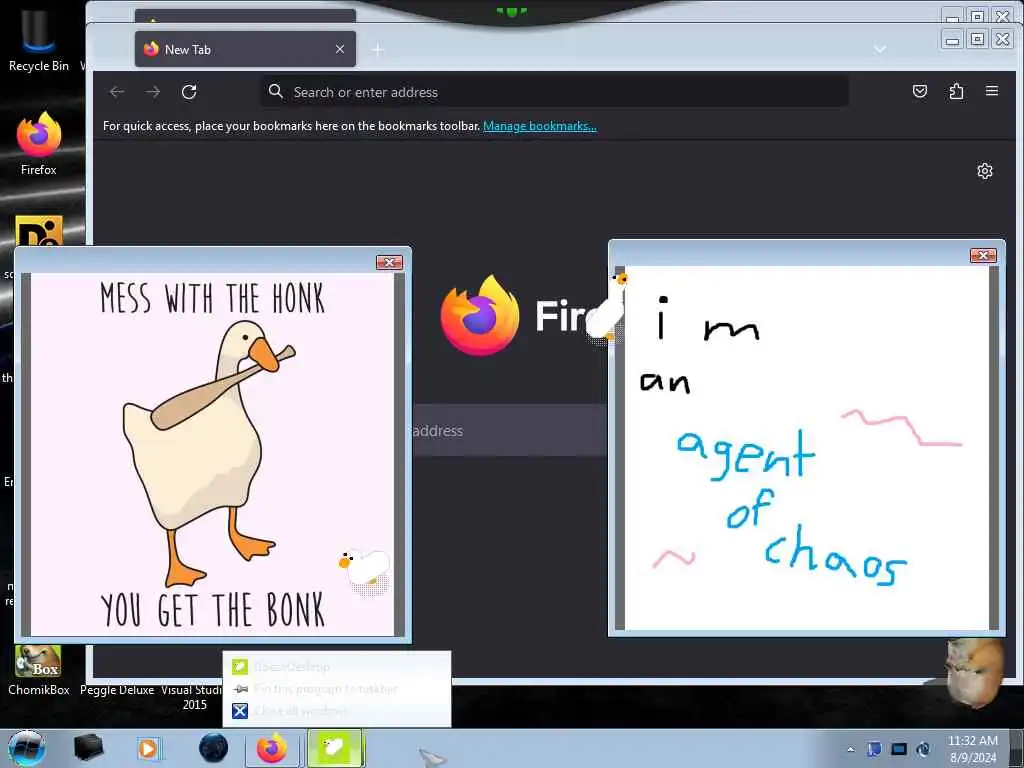Open the Firefox hamburger application menu
1024x768 pixels.
click(992, 91)
